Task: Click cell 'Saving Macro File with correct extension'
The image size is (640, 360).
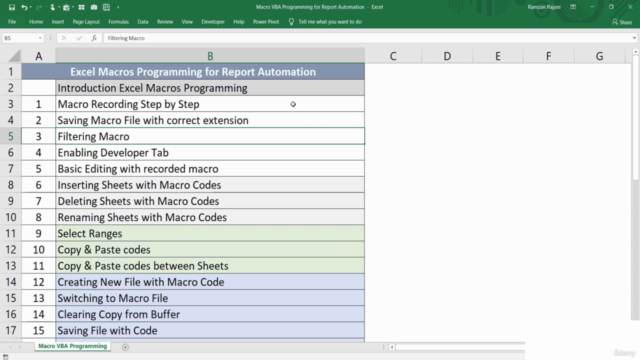Action: pyautogui.click(x=210, y=120)
